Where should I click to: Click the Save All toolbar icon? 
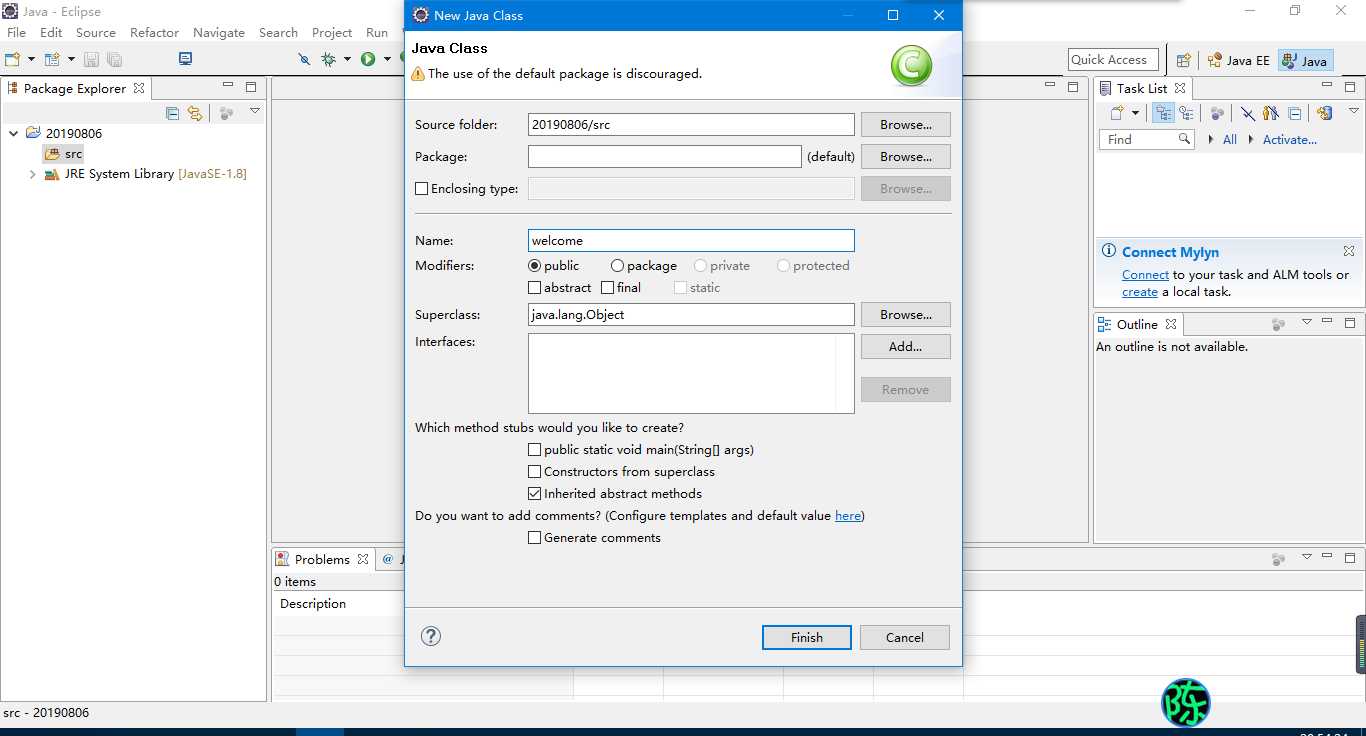click(x=114, y=59)
